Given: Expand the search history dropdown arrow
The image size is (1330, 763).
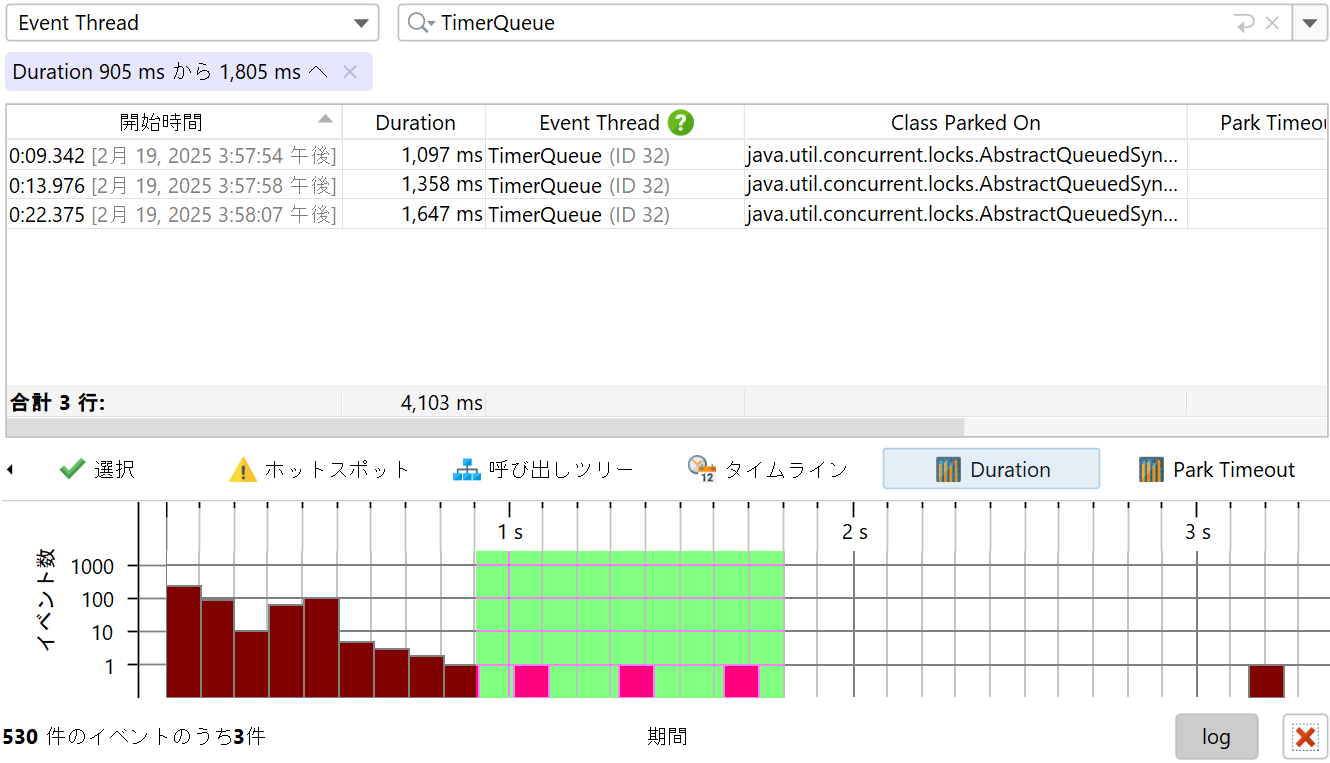Looking at the screenshot, I should [1310, 23].
